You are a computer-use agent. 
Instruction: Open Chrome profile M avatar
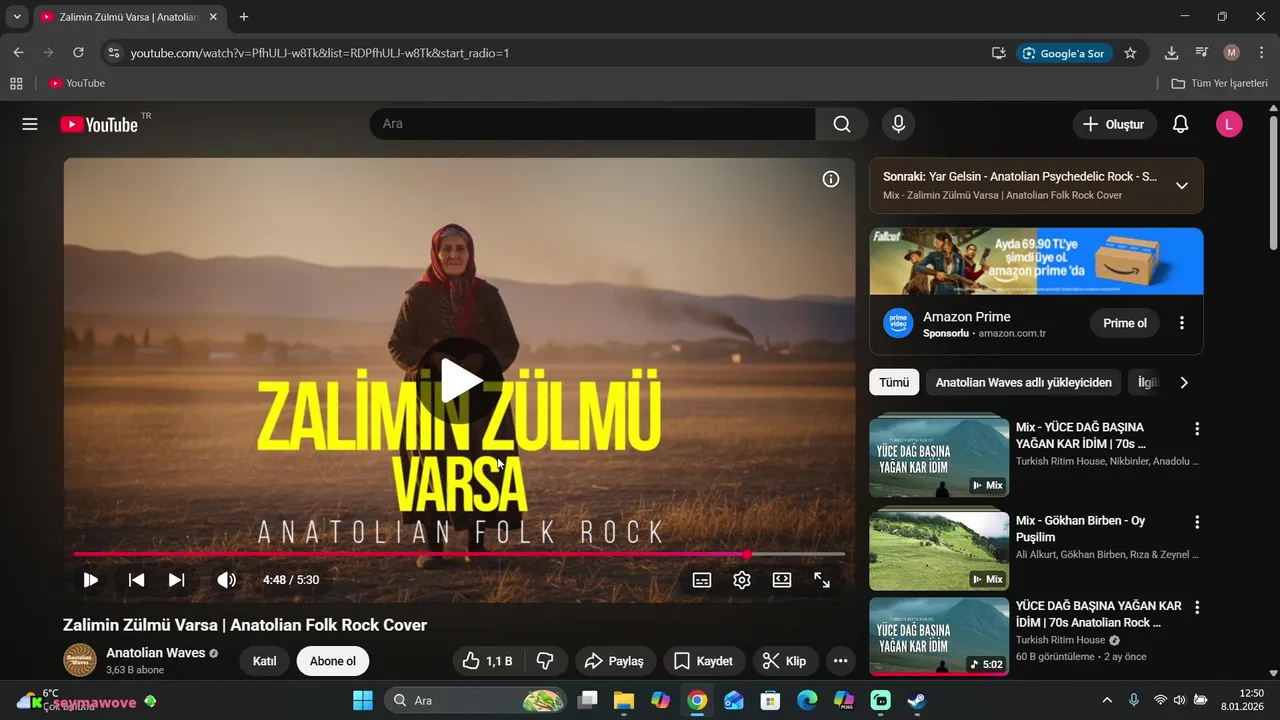click(1231, 53)
